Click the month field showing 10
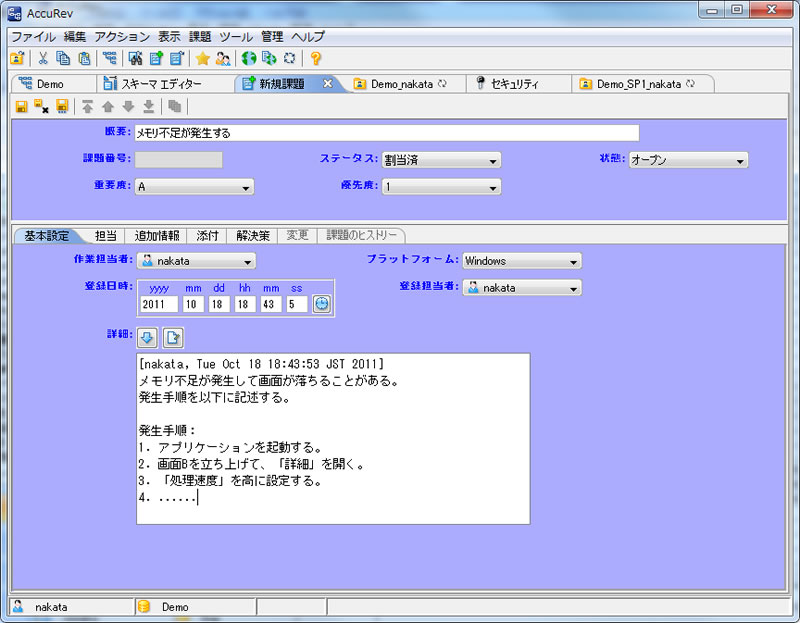800x623 pixels. (x=193, y=305)
